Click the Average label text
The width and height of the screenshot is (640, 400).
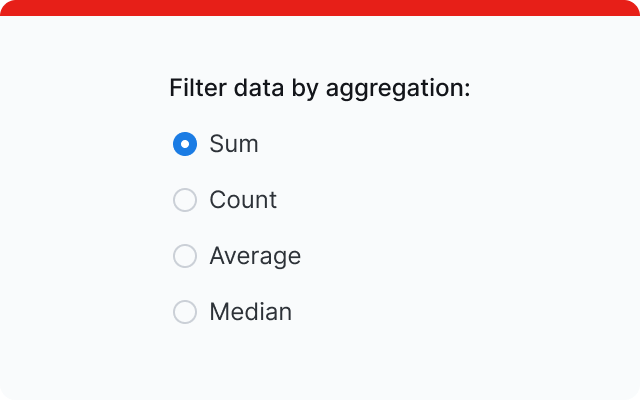click(255, 256)
